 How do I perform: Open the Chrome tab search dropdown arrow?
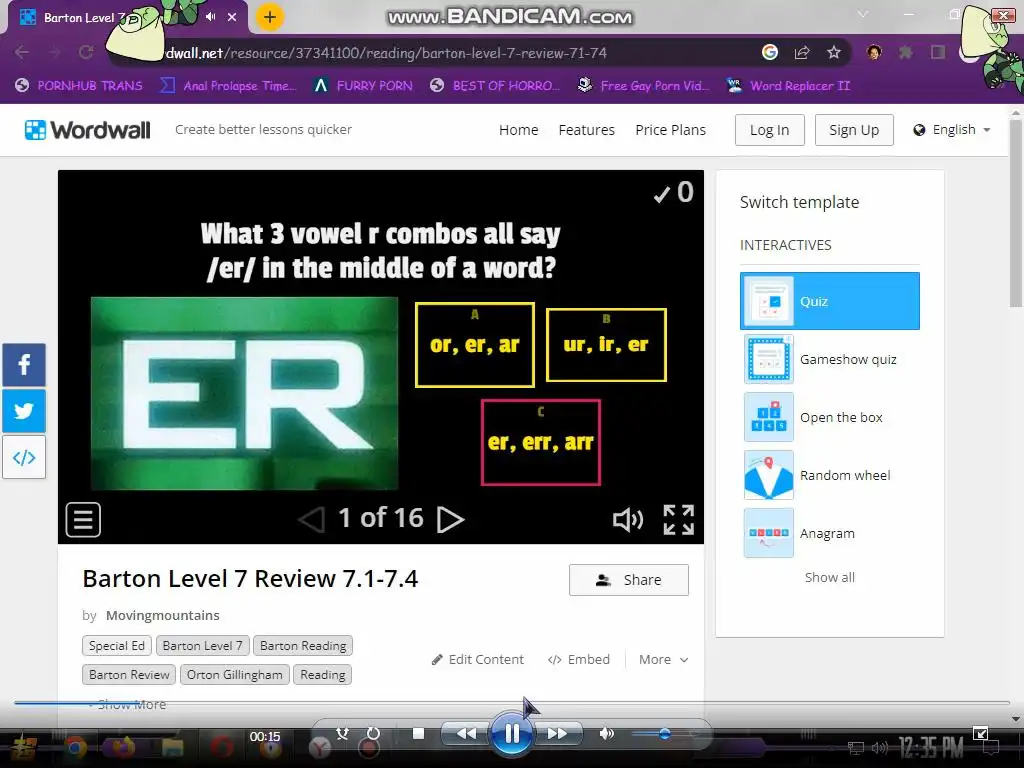pyautogui.click(x=863, y=14)
